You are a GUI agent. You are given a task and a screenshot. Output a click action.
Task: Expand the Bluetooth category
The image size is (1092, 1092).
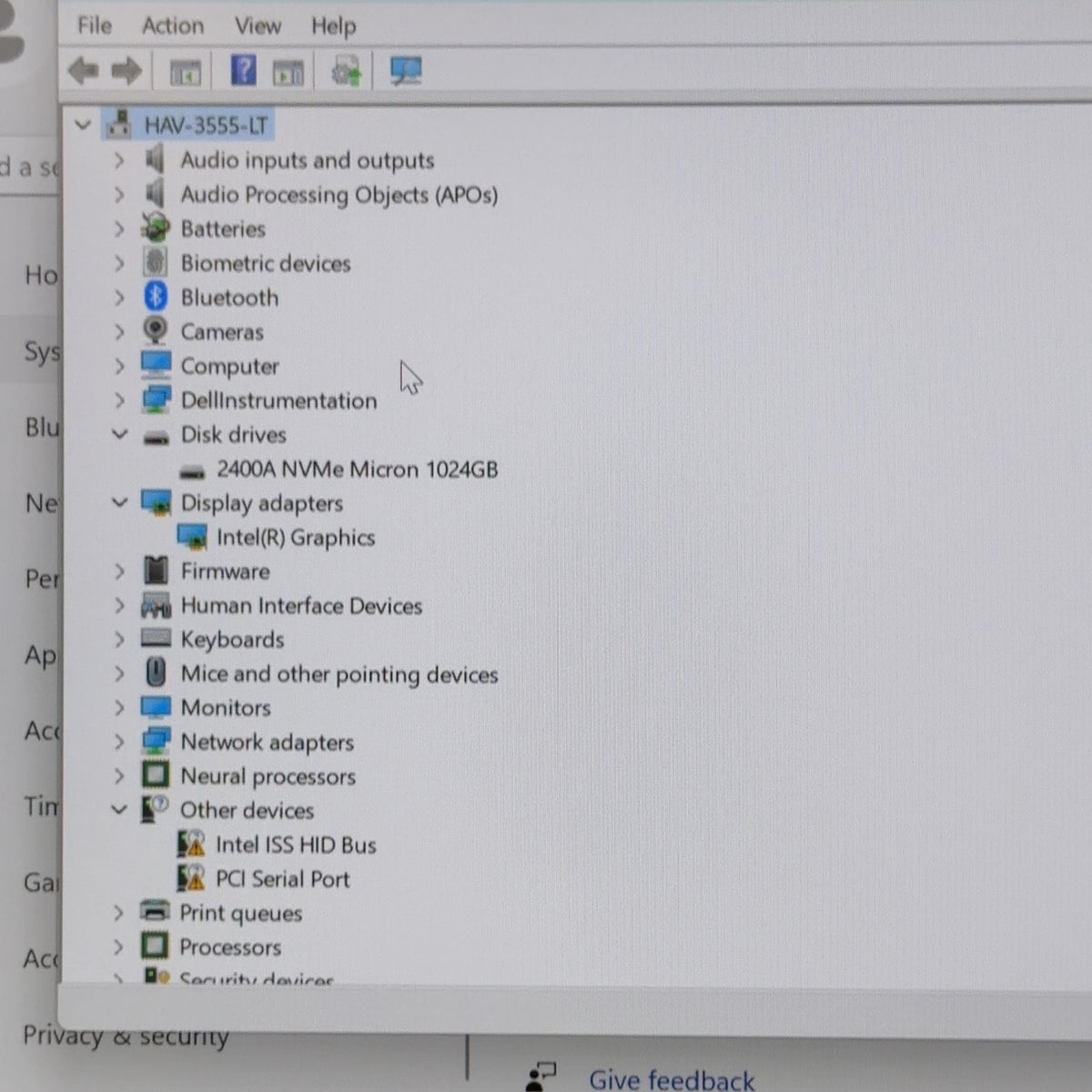[x=119, y=298]
